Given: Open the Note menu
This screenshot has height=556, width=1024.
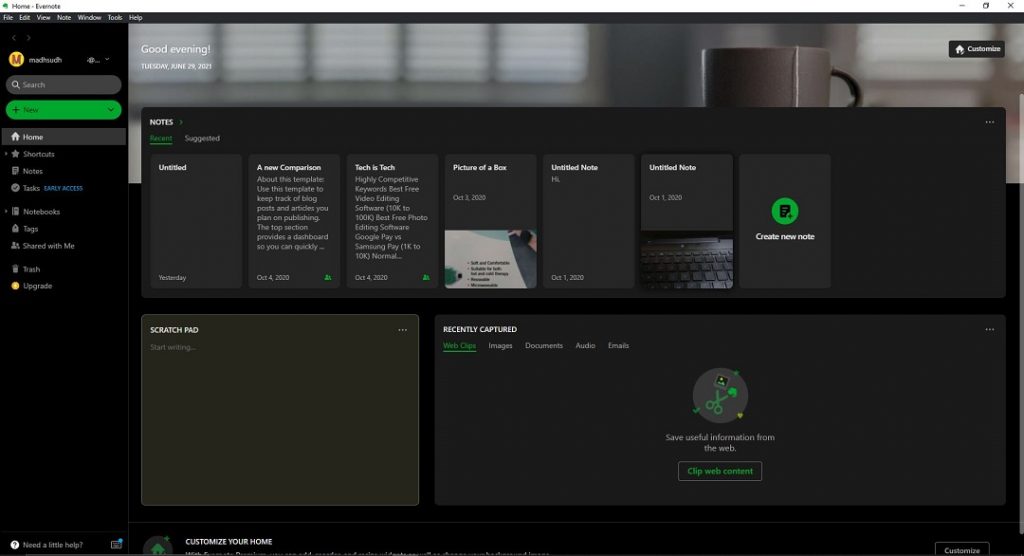Looking at the screenshot, I should point(63,18).
